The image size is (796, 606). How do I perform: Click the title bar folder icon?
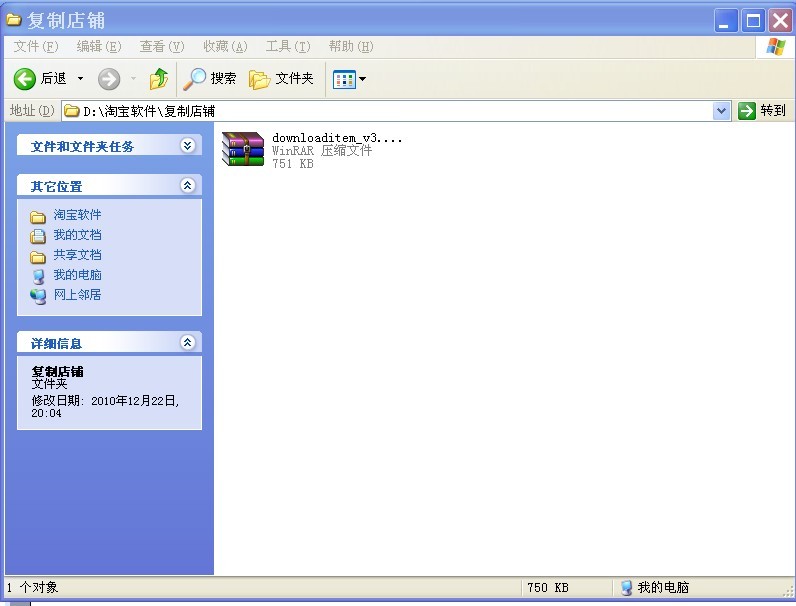coord(13,19)
